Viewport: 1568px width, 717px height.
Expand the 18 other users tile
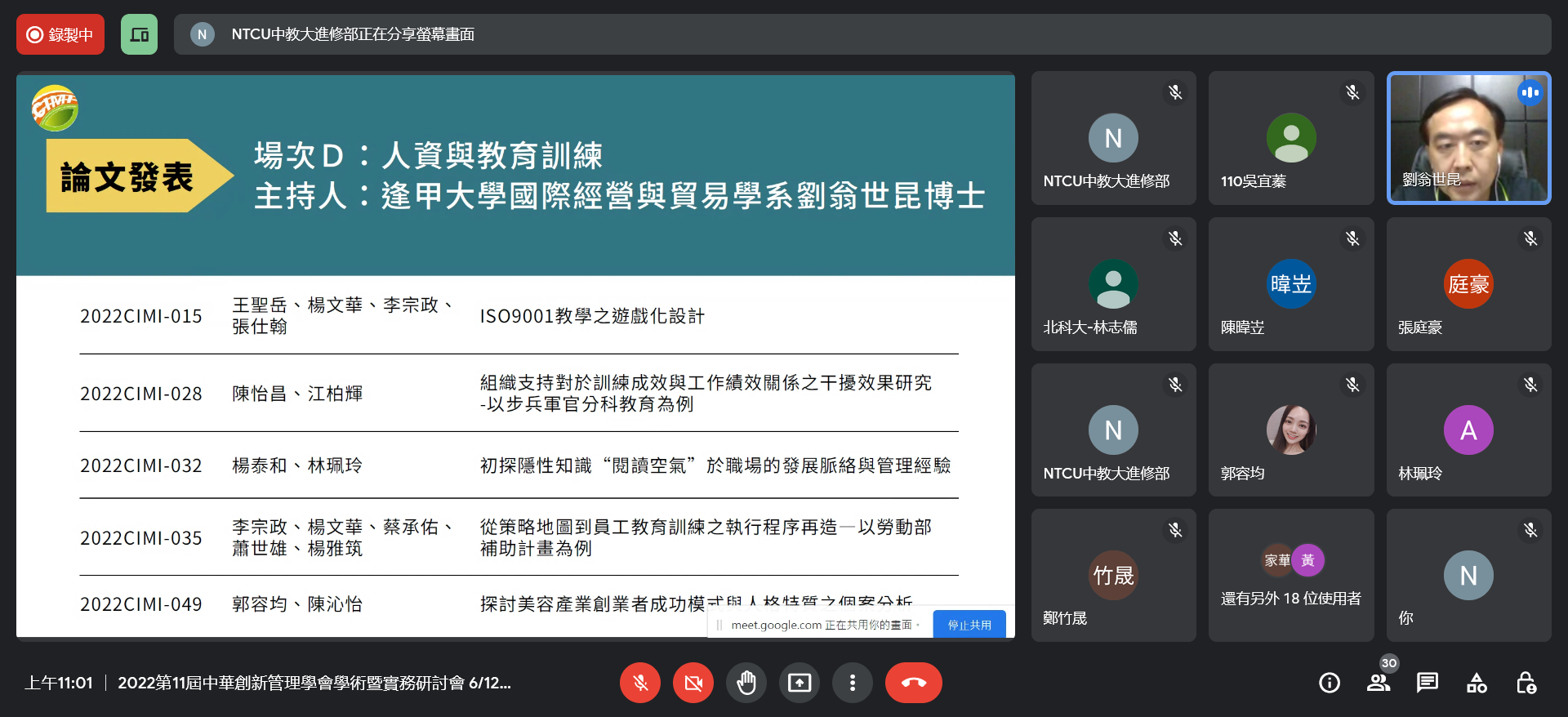coord(1290,576)
